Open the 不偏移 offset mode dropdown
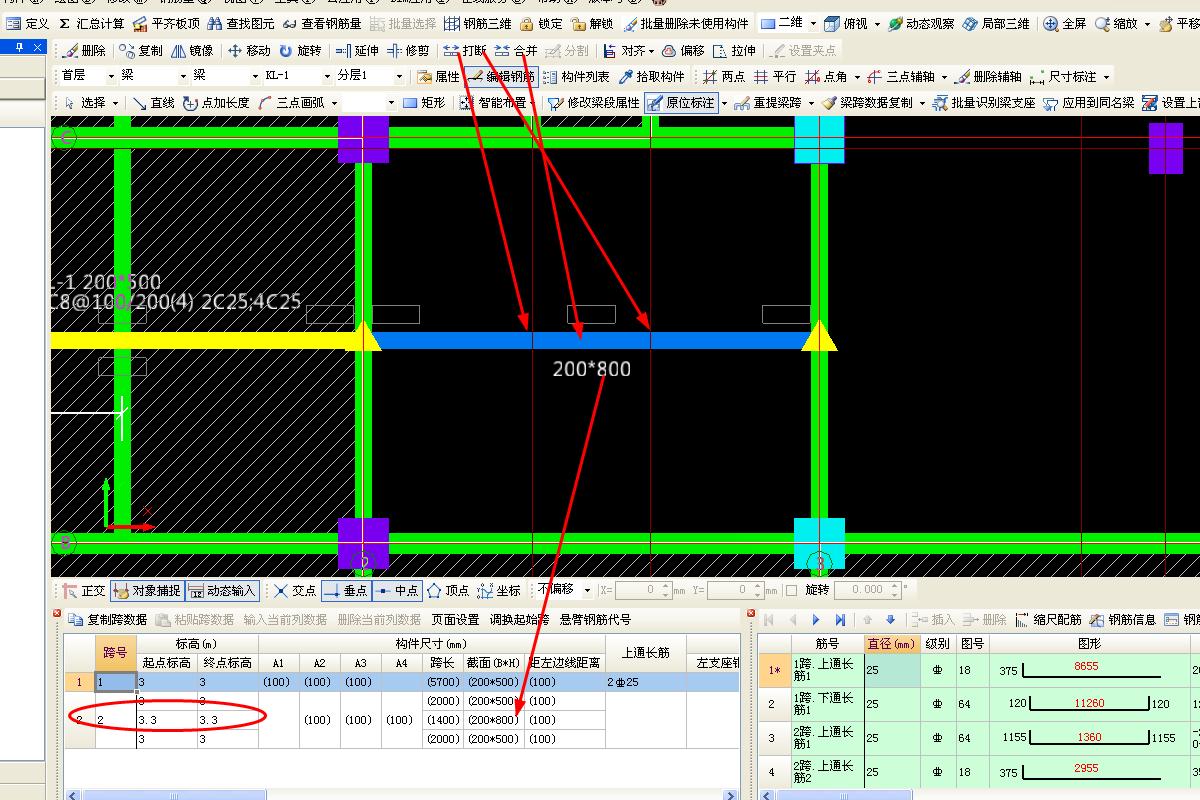Screen dimensions: 1200x800 tap(587, 590)
